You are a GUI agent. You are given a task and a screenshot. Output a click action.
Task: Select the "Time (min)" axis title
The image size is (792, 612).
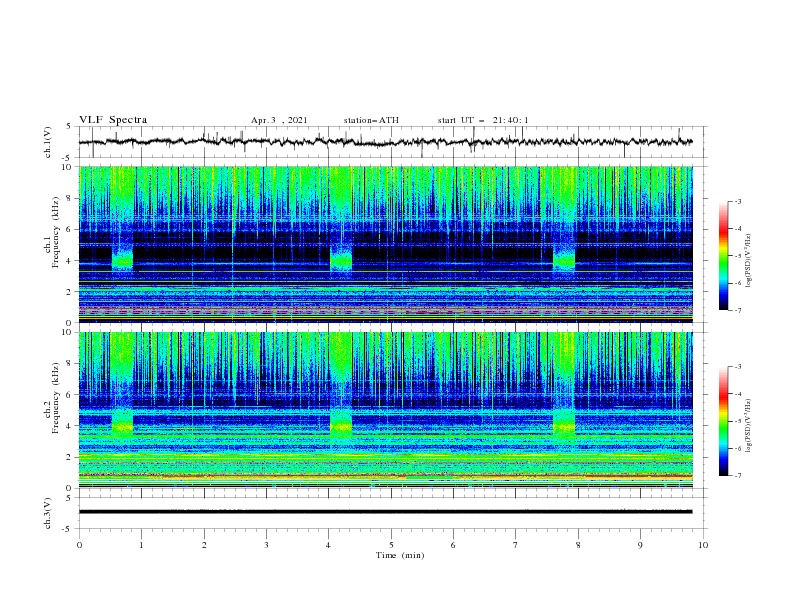(400, 555)
